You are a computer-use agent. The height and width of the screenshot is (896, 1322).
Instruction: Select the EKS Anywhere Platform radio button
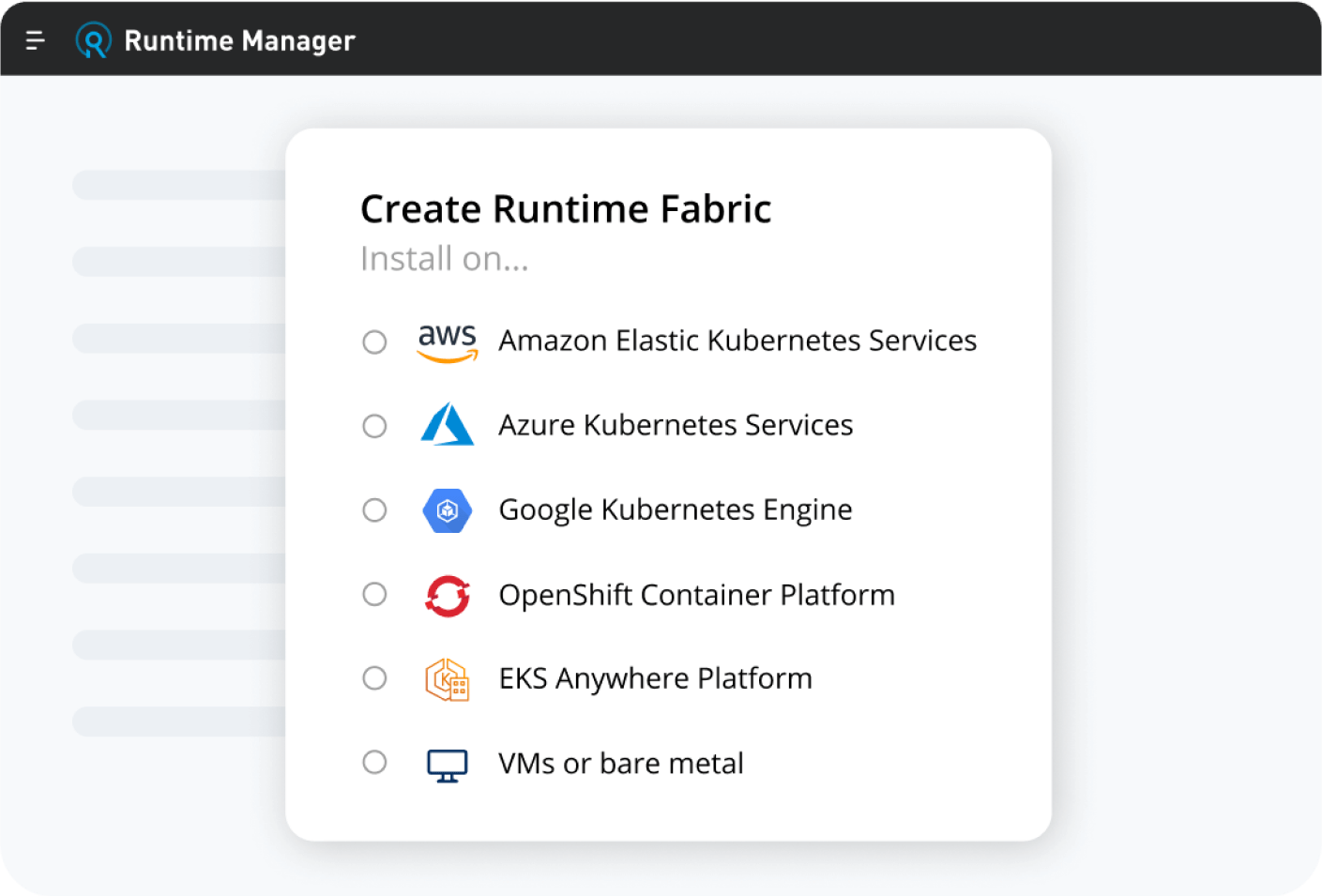click(x=374, y=677)
